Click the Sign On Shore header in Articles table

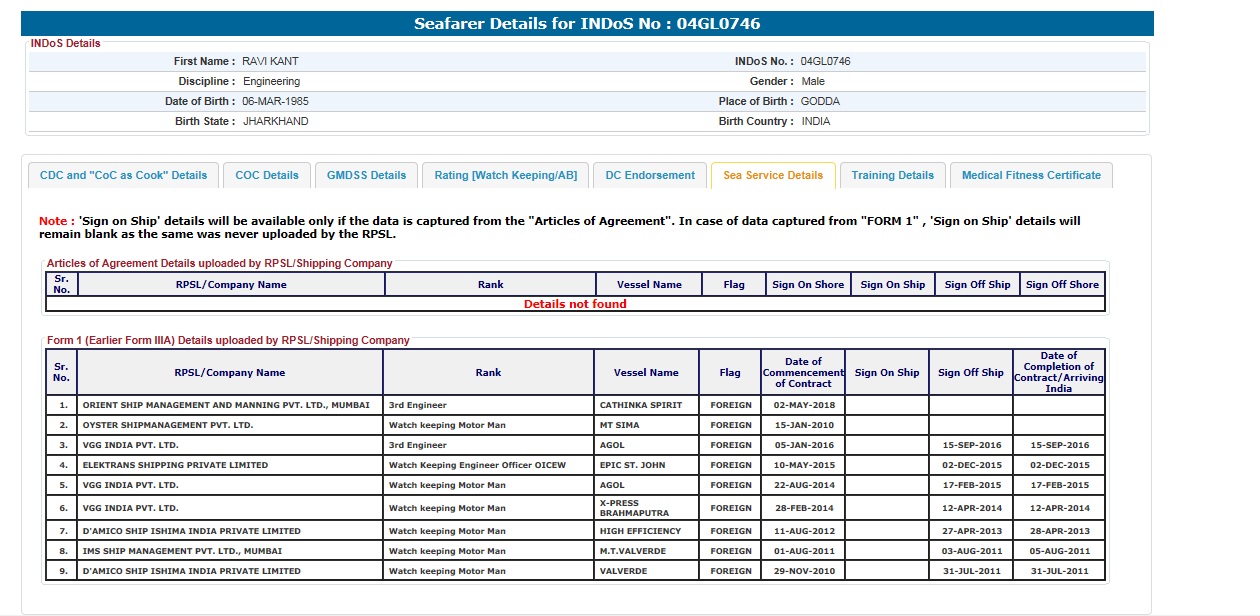808,285
